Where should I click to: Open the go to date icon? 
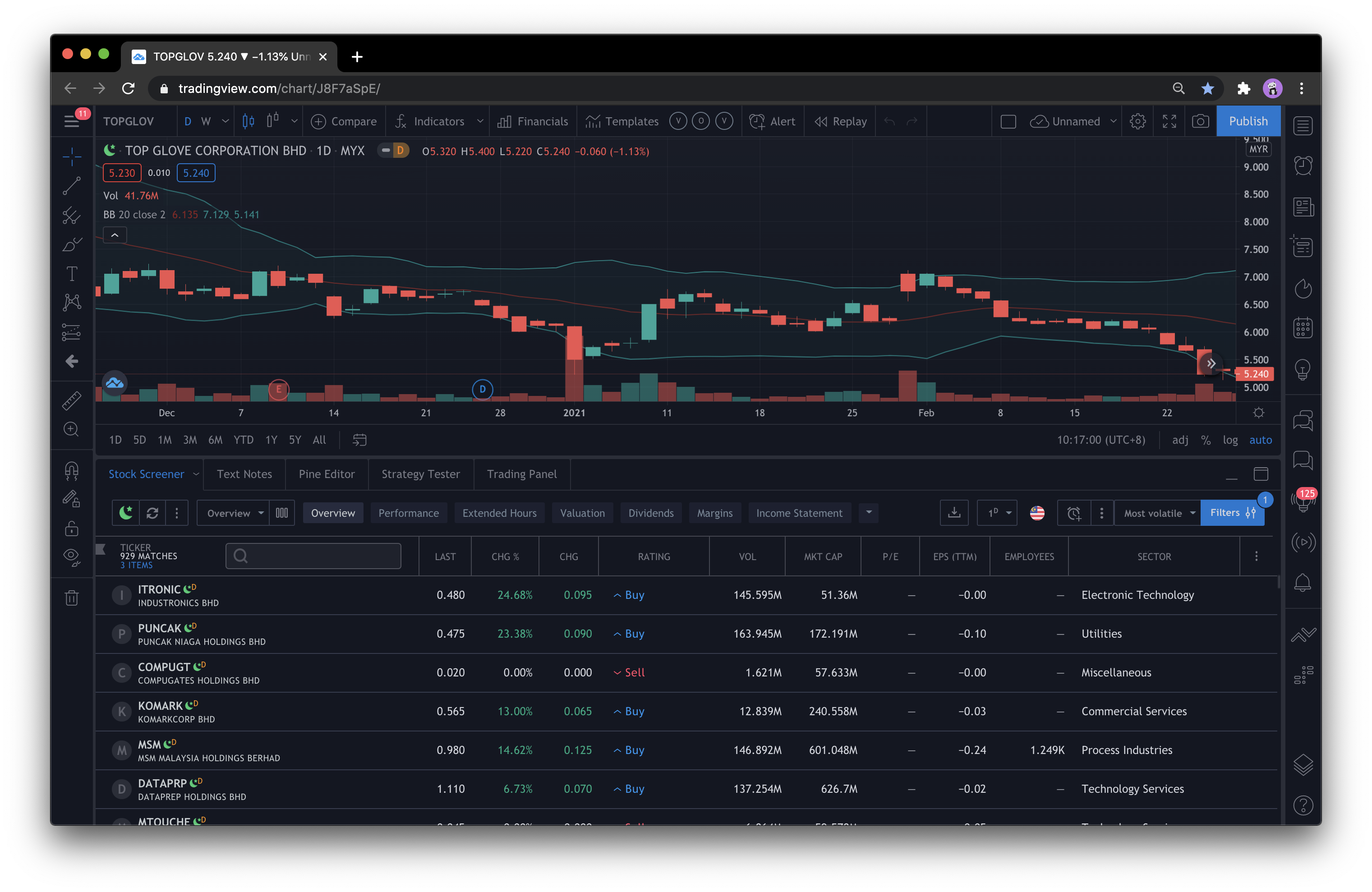pos(360,440)
